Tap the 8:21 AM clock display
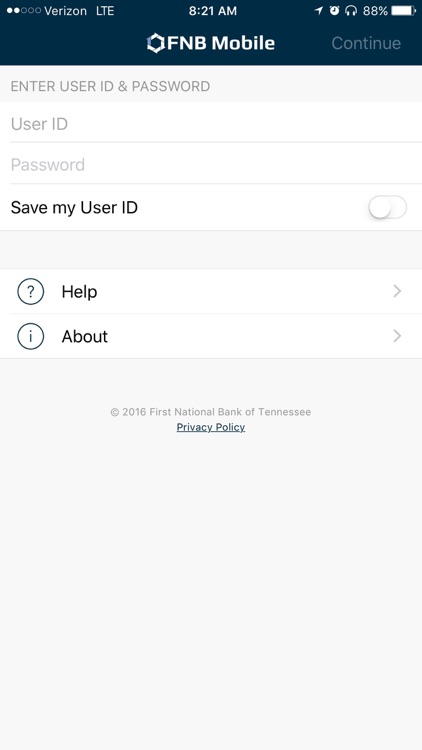Screen dimensions: 422x750 (x=212, y=11)
